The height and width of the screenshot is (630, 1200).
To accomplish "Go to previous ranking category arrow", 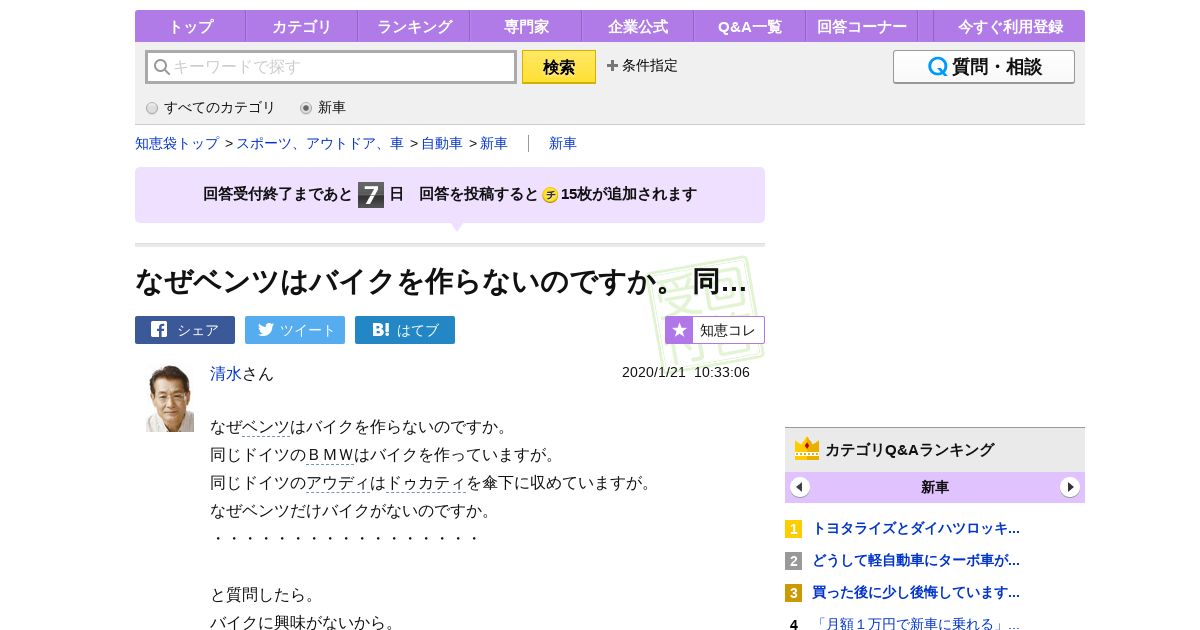I will pyautogui.click(x=800, y=487).
